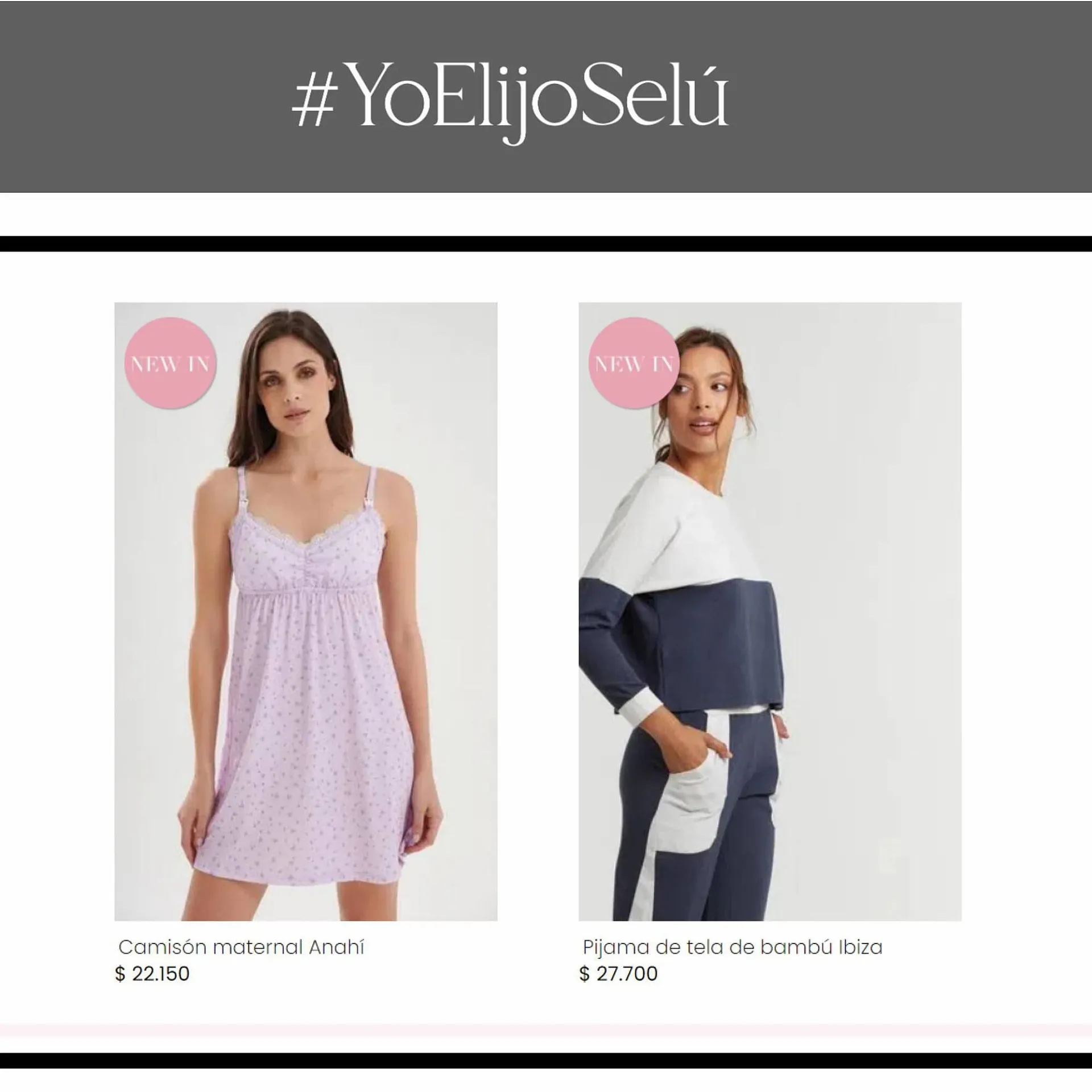Click the $ 27.700 price
This screenshot has height=1092, width=1092.
[x=618, y=974]
